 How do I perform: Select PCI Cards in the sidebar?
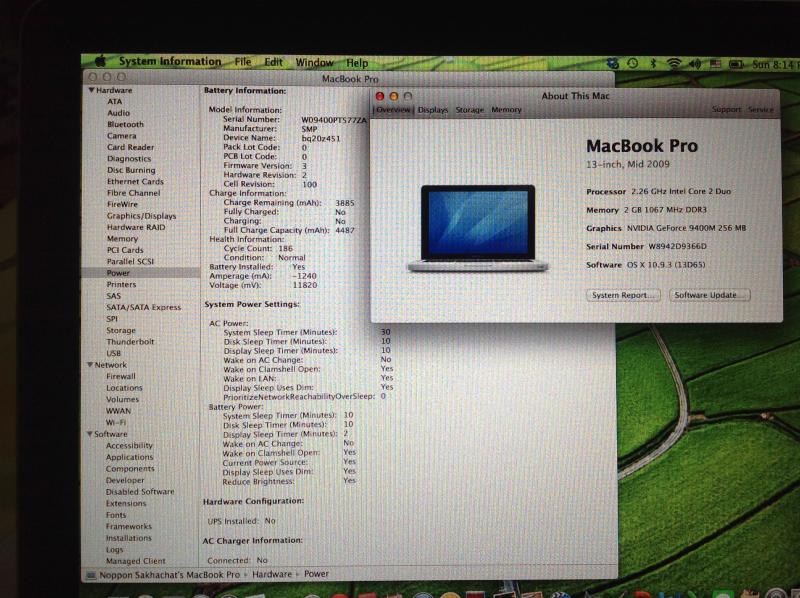coord(125,250)
